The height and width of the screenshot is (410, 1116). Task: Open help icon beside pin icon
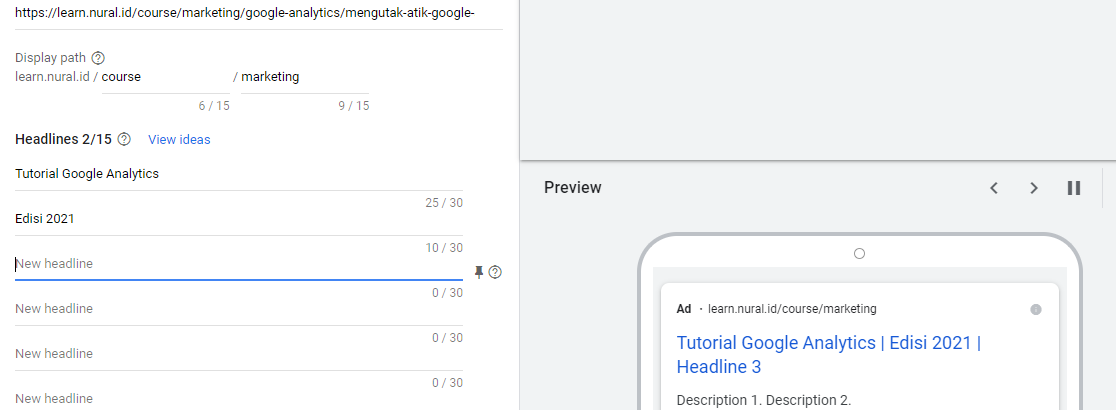tap(495, 272)
